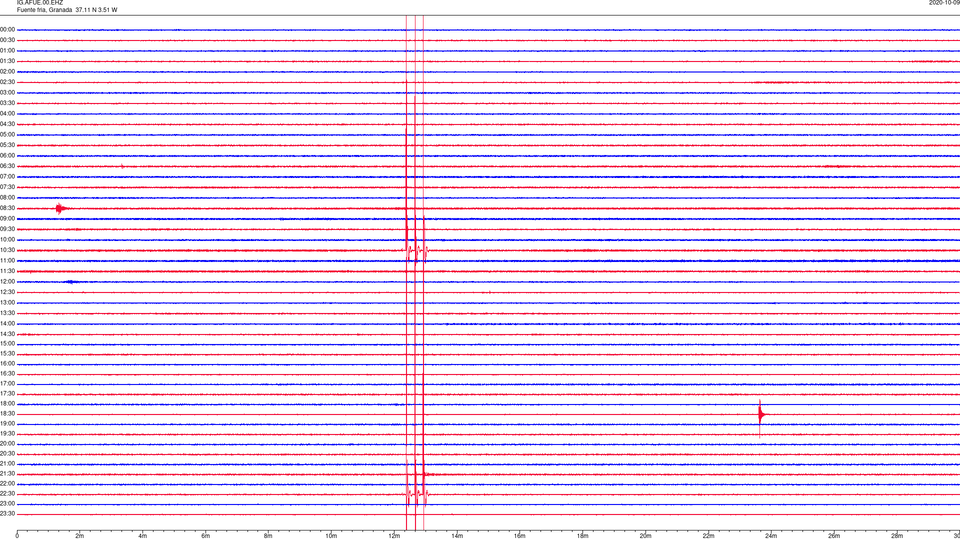Click the 09:00 trace time label
The height and width of the screenshot is (540, 960).
(x=7, y=219)
